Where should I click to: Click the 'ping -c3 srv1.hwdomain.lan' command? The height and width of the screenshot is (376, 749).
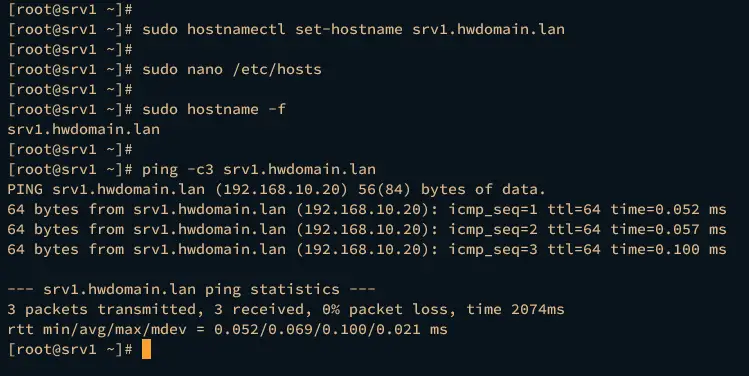(x=259, y=170)
